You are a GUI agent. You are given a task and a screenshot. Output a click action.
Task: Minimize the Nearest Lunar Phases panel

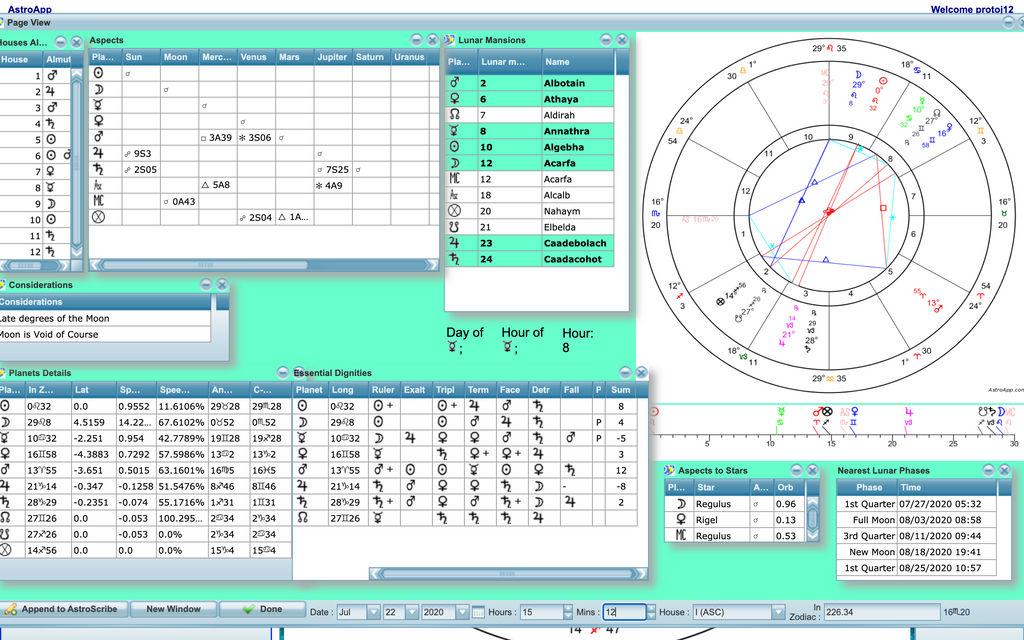pyautogui.click(x=988, y=470)
